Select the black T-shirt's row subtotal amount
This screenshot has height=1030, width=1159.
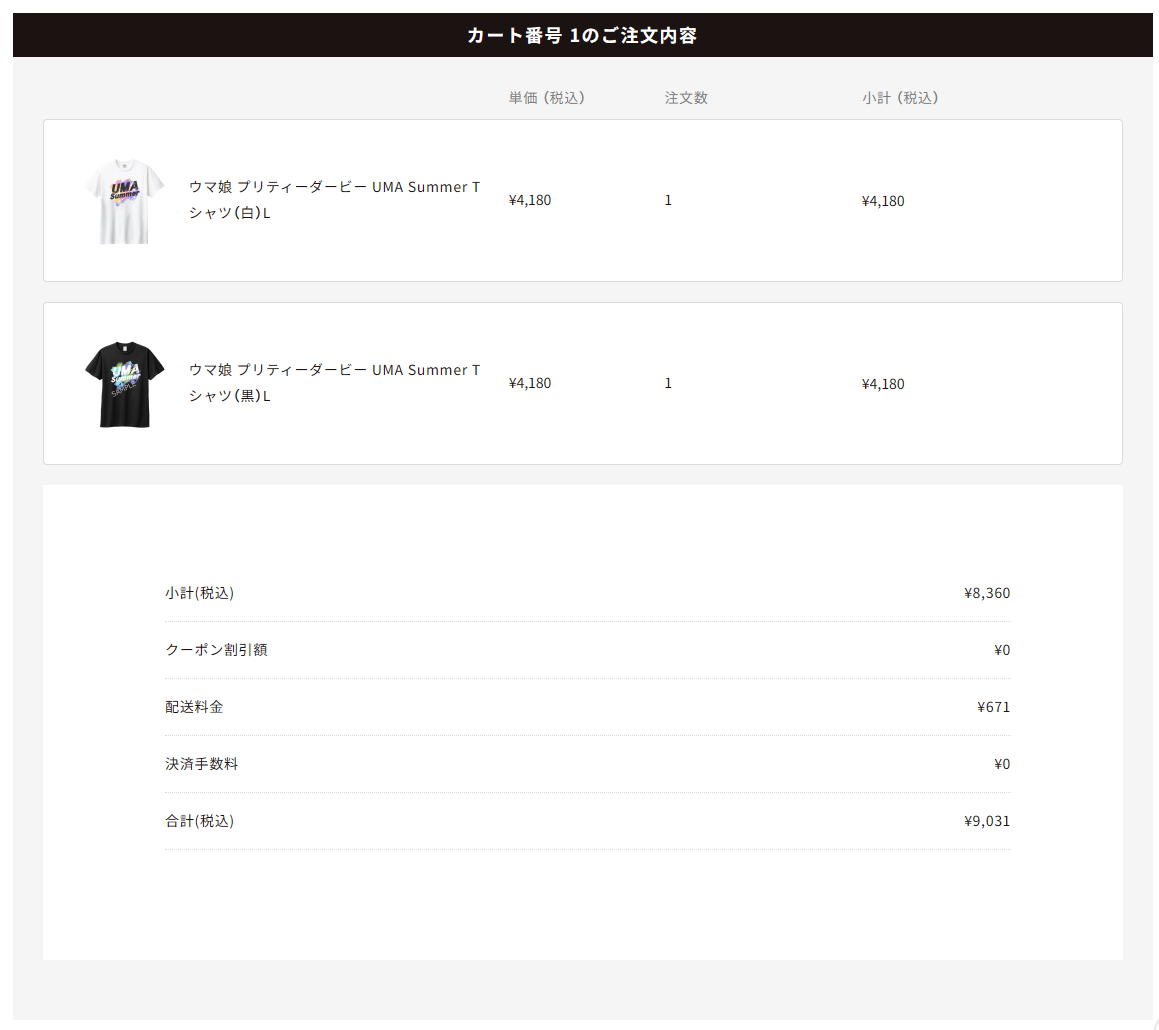pos(883,384)
